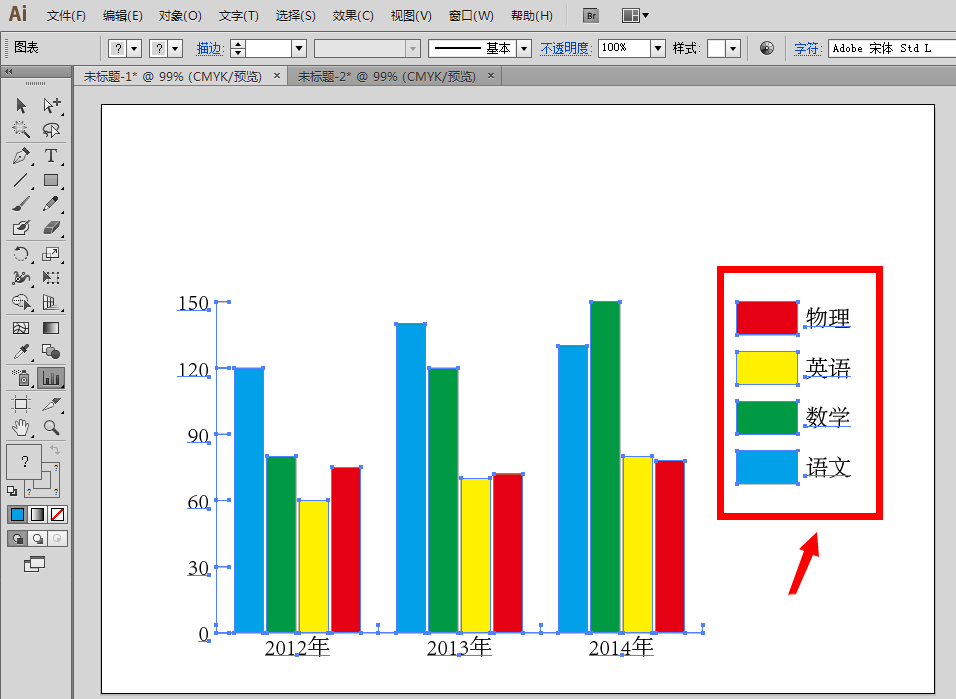Select the Blob Brush tool
Screen dimensions: 956x699
click(x=21, y=228)
